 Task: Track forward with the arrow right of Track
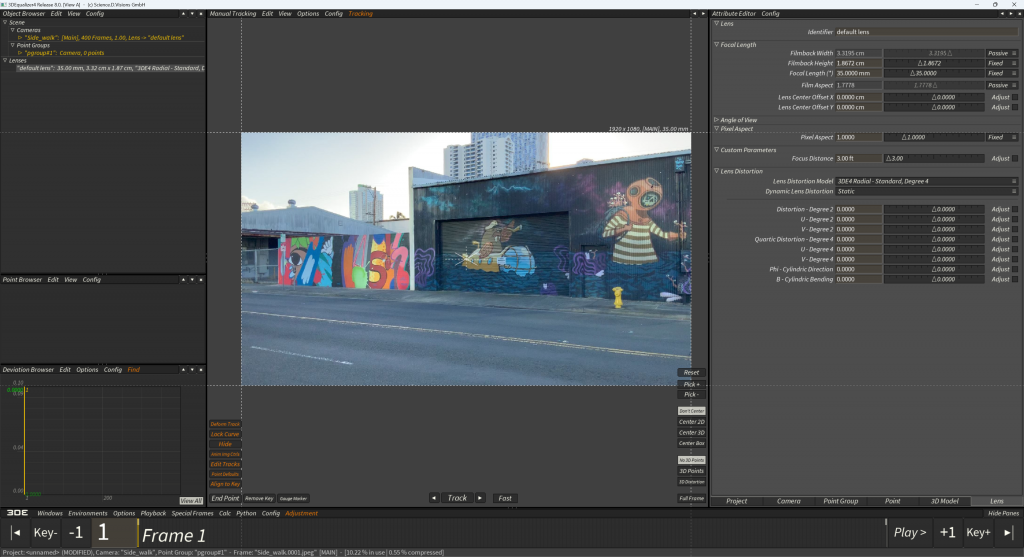(x=480, y=498)
